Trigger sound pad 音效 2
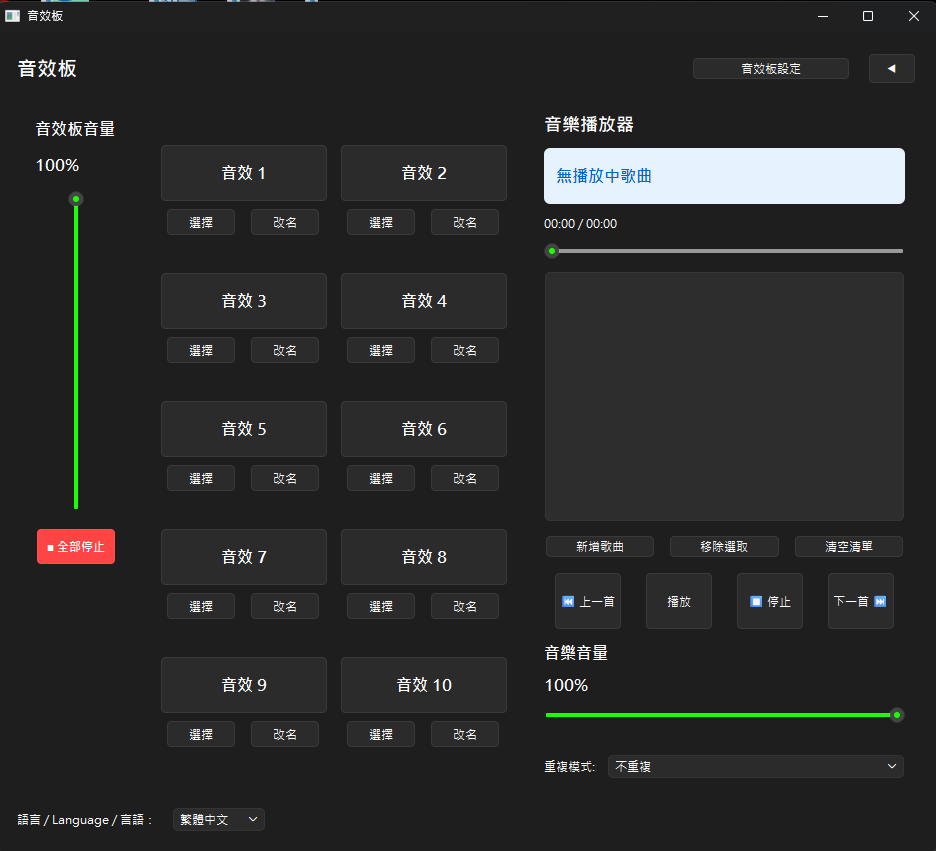936x851 pixels. (x=424, y=173)
